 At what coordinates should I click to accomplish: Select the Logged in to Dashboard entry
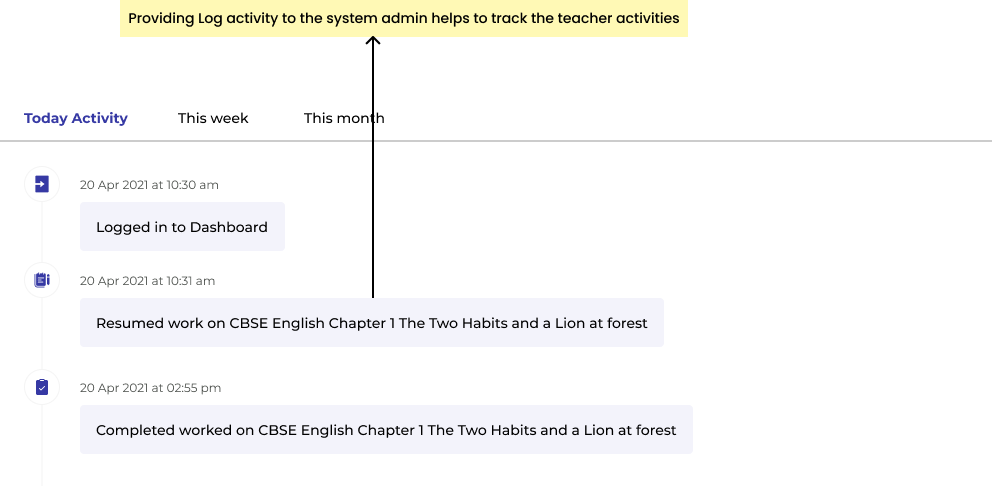click(182, 227)
